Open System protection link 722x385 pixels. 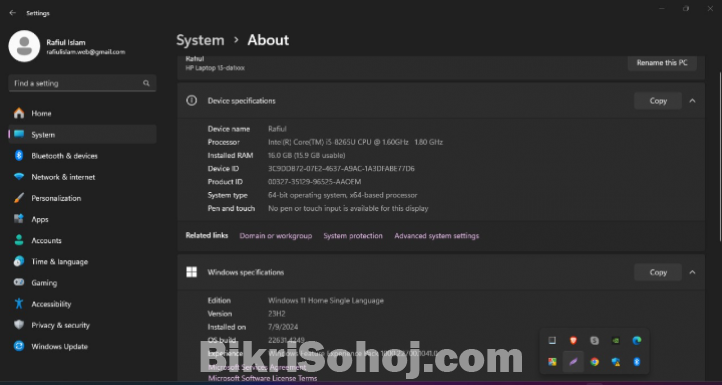pyautogui.click(x=353, y=236)
